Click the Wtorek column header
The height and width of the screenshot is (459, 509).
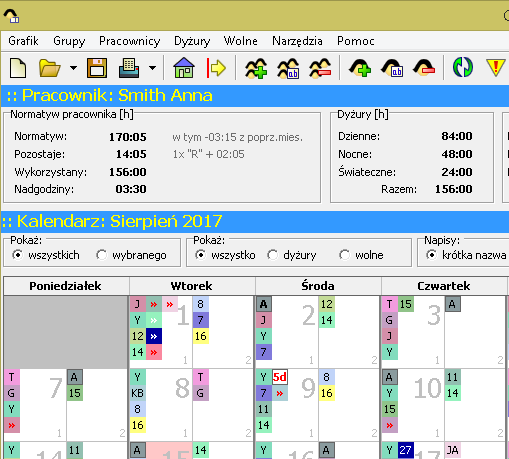pyautogui.click(x=192, y=286)
